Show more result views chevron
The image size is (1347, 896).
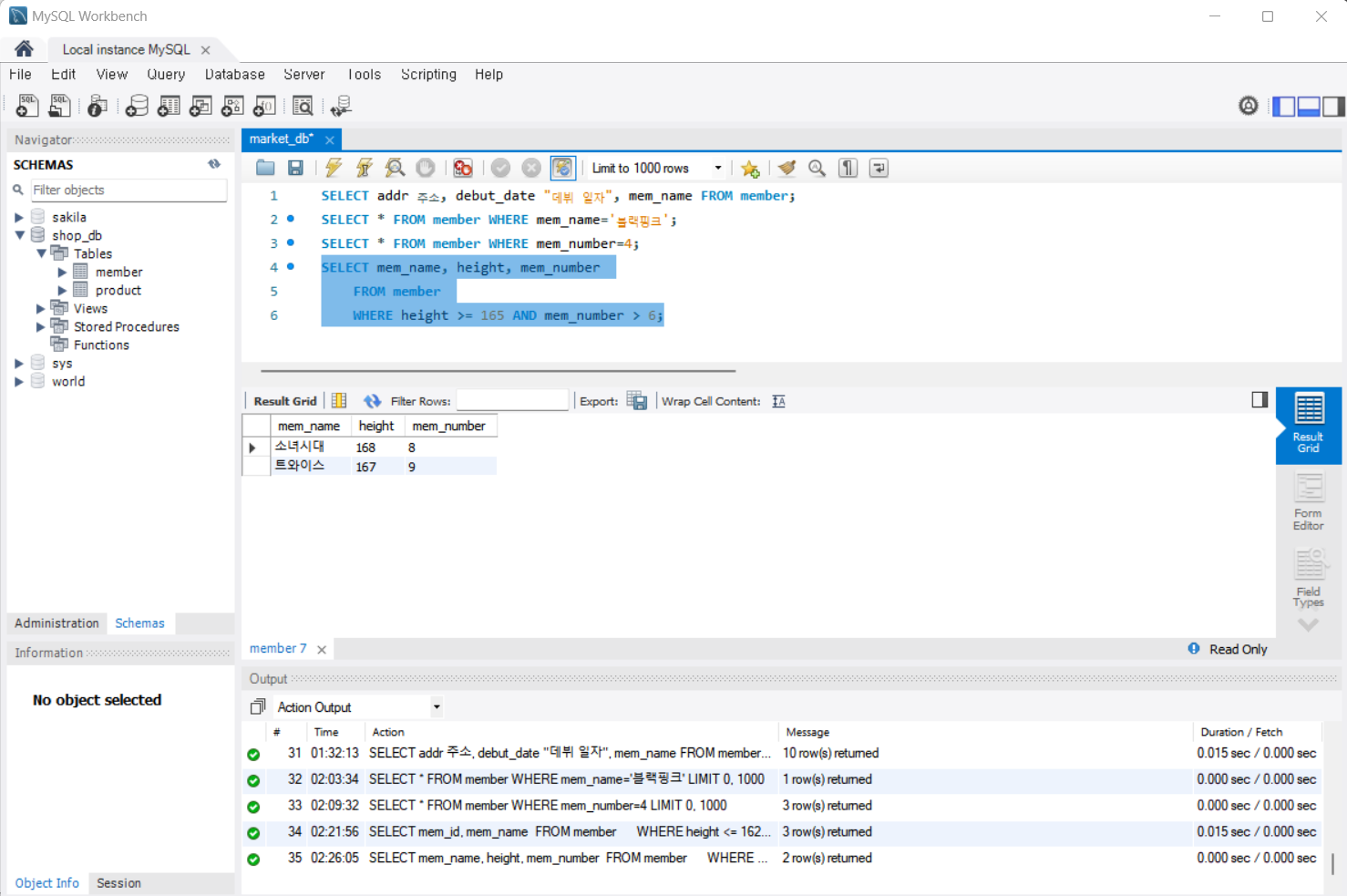pos(1309,625)
